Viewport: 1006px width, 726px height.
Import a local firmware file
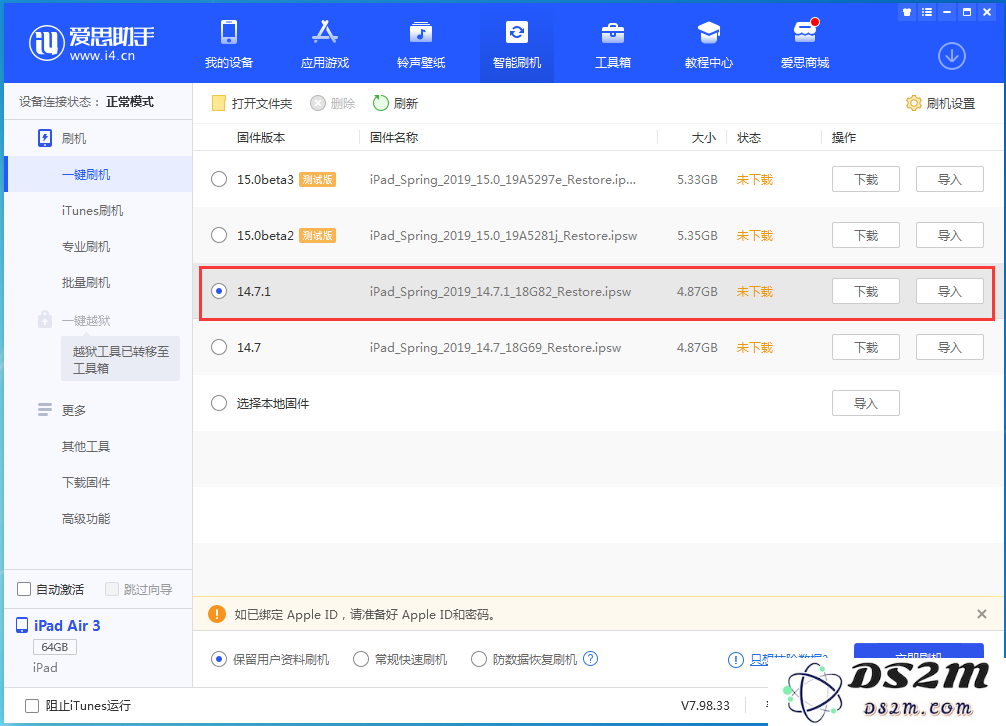click(x=865, y=403)
